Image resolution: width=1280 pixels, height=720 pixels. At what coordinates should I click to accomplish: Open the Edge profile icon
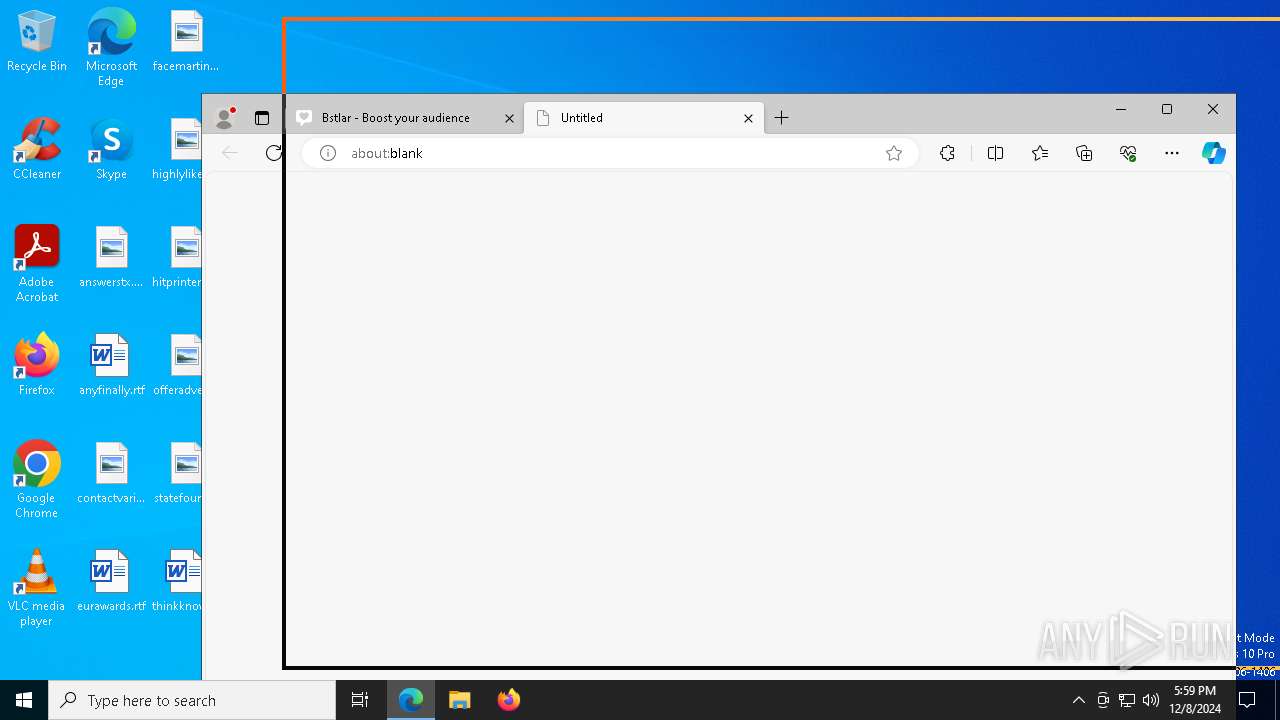point(225,118)
